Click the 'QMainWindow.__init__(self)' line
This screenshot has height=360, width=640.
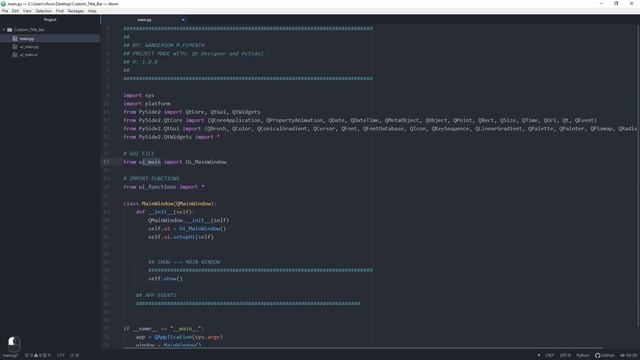tap(189, 220)
